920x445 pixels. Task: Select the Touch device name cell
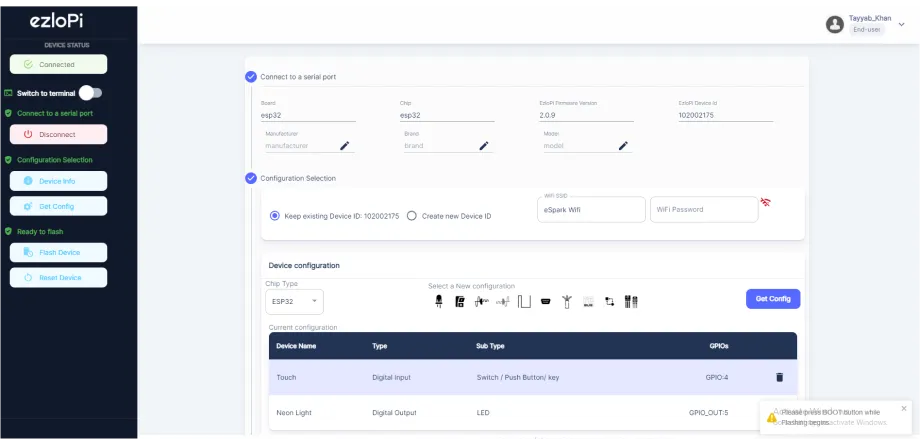click(x=286, y=377)
